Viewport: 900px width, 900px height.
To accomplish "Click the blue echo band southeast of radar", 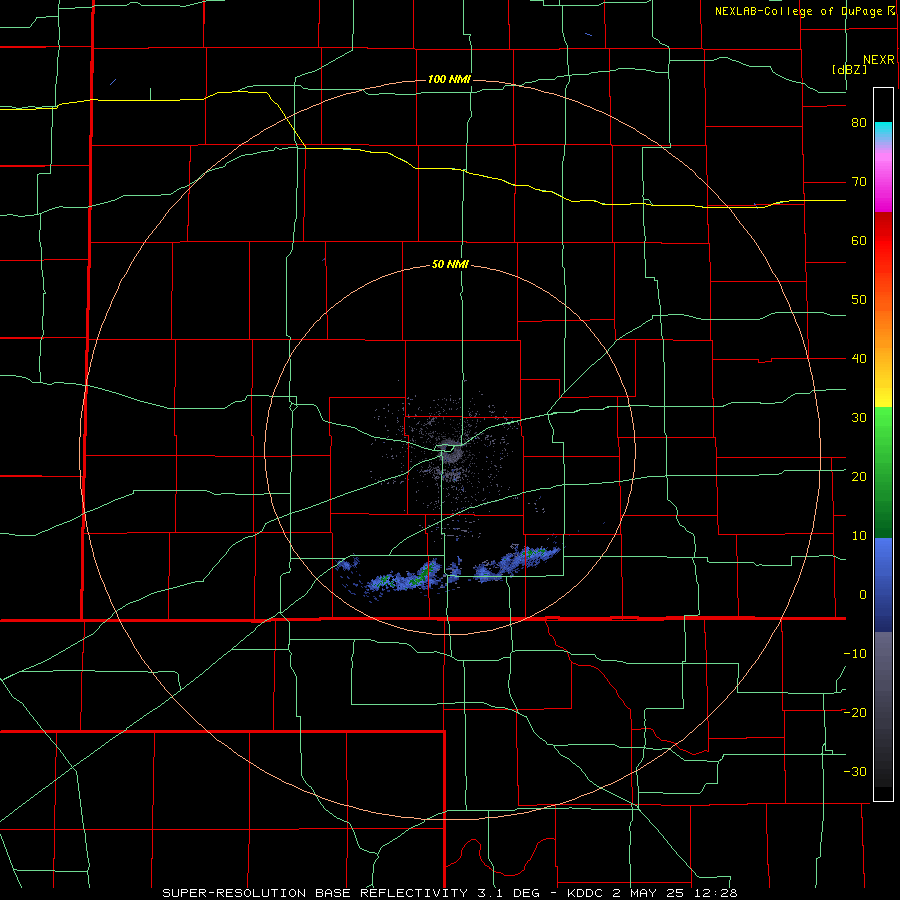I will click(x=517, y=562).
